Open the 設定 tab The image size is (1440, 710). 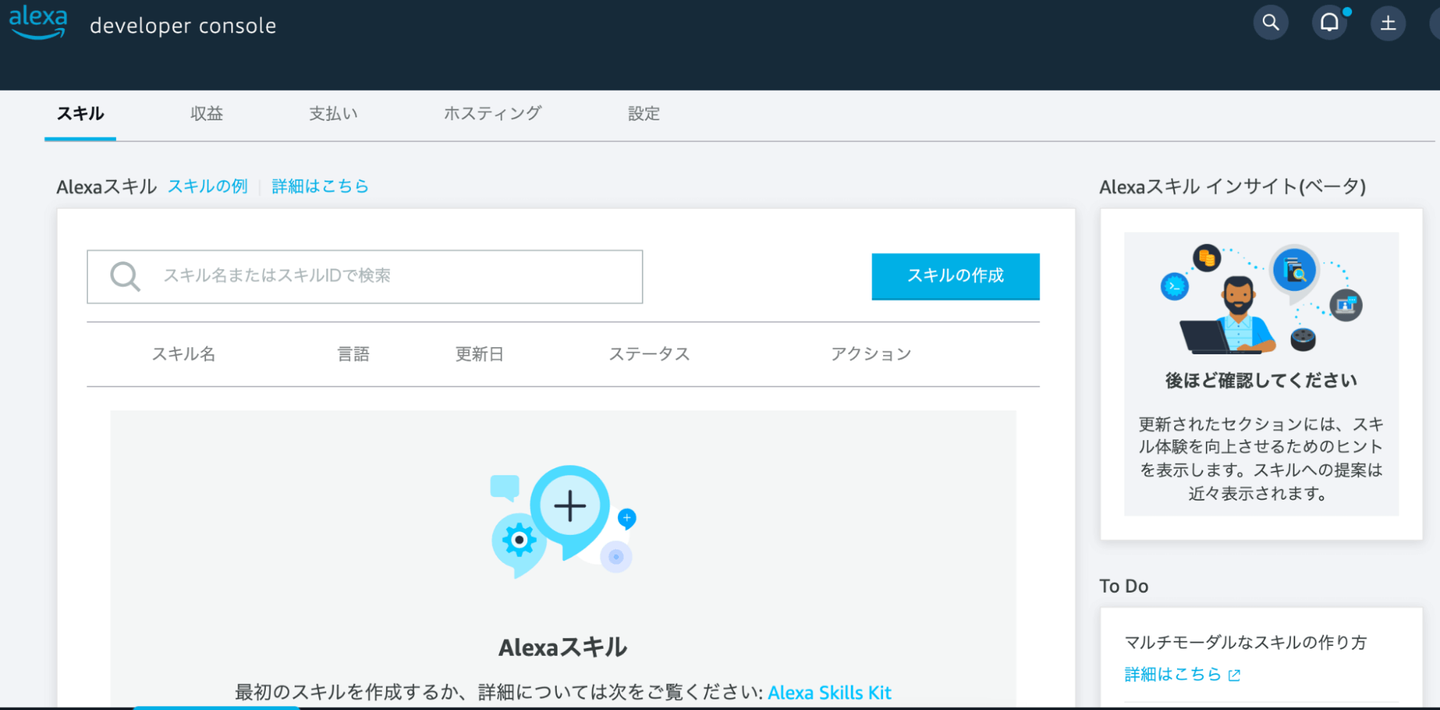pyautogui.click(x=644, y=114)
